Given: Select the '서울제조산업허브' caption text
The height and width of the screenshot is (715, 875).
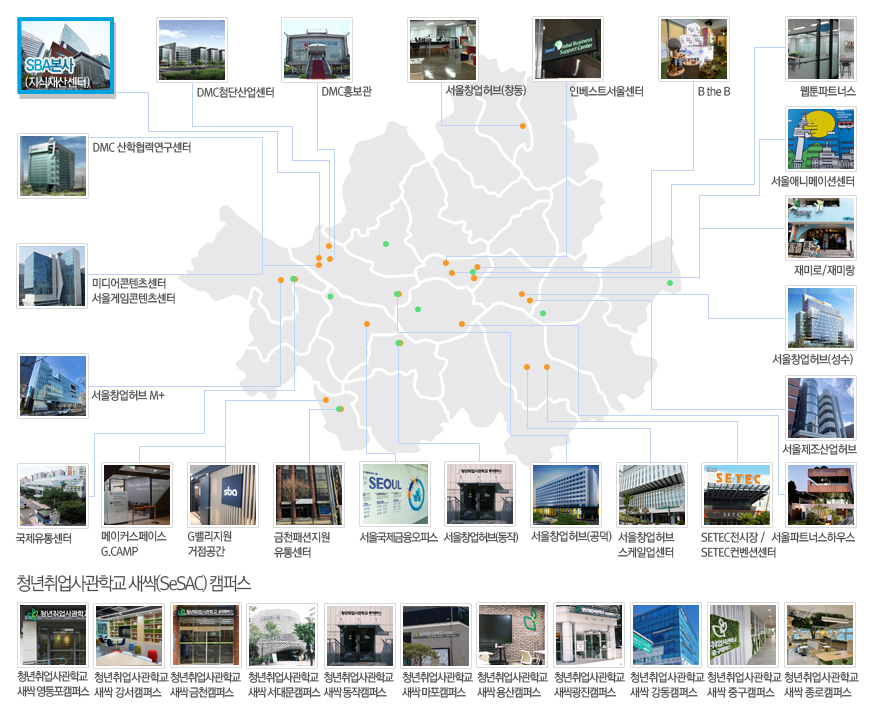Looking at the screenshot, I should [819, 449].
